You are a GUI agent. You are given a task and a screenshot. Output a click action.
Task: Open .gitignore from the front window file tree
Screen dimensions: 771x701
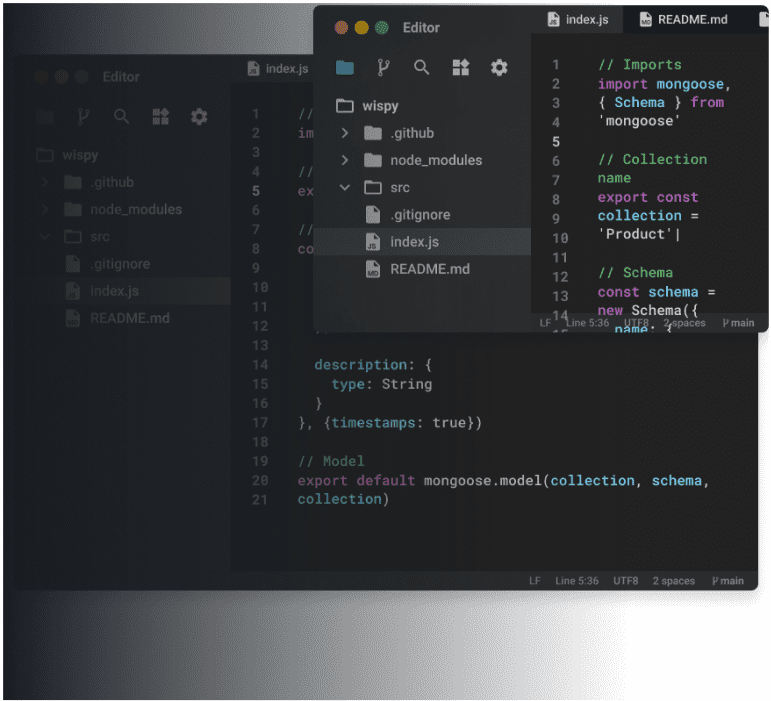tap(420, 215)
